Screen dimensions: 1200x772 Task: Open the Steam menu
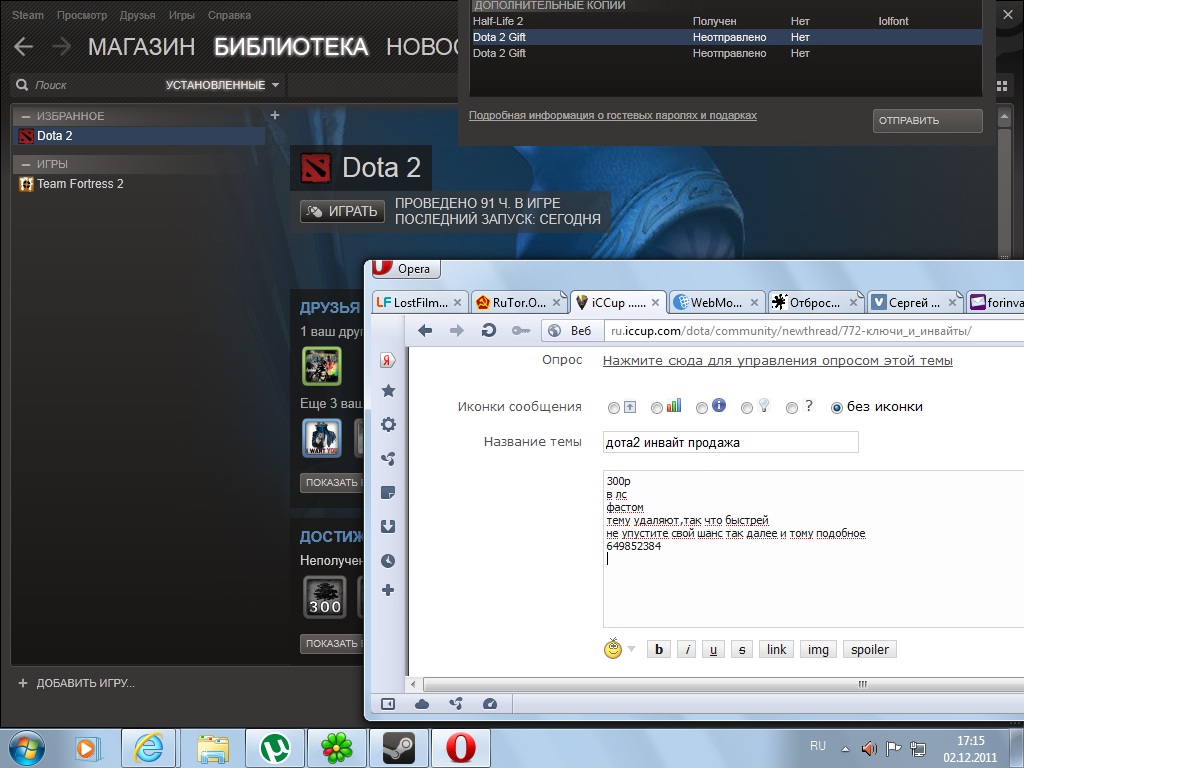[28, 16]
